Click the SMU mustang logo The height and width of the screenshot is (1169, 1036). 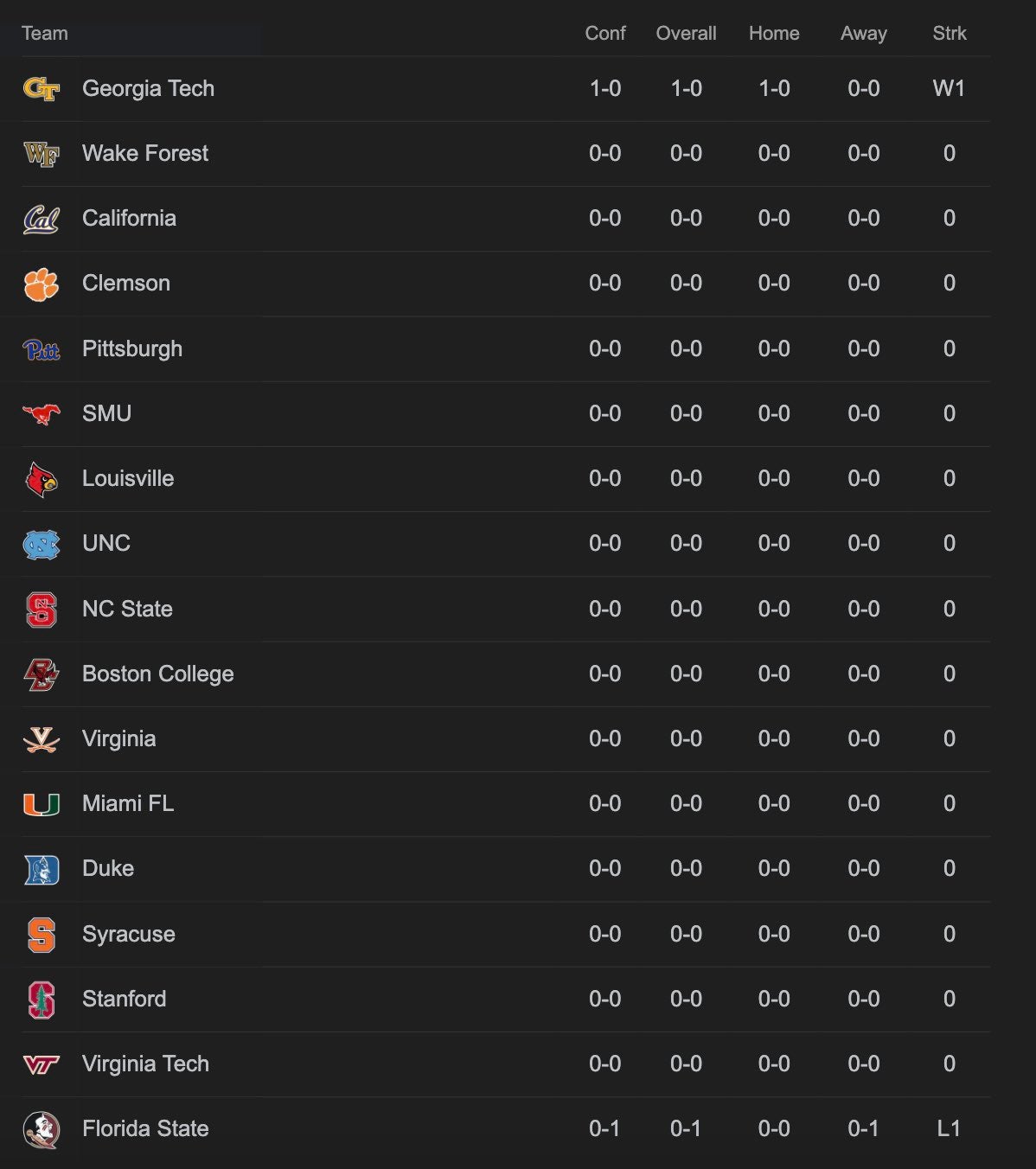(x=42, y=414)
